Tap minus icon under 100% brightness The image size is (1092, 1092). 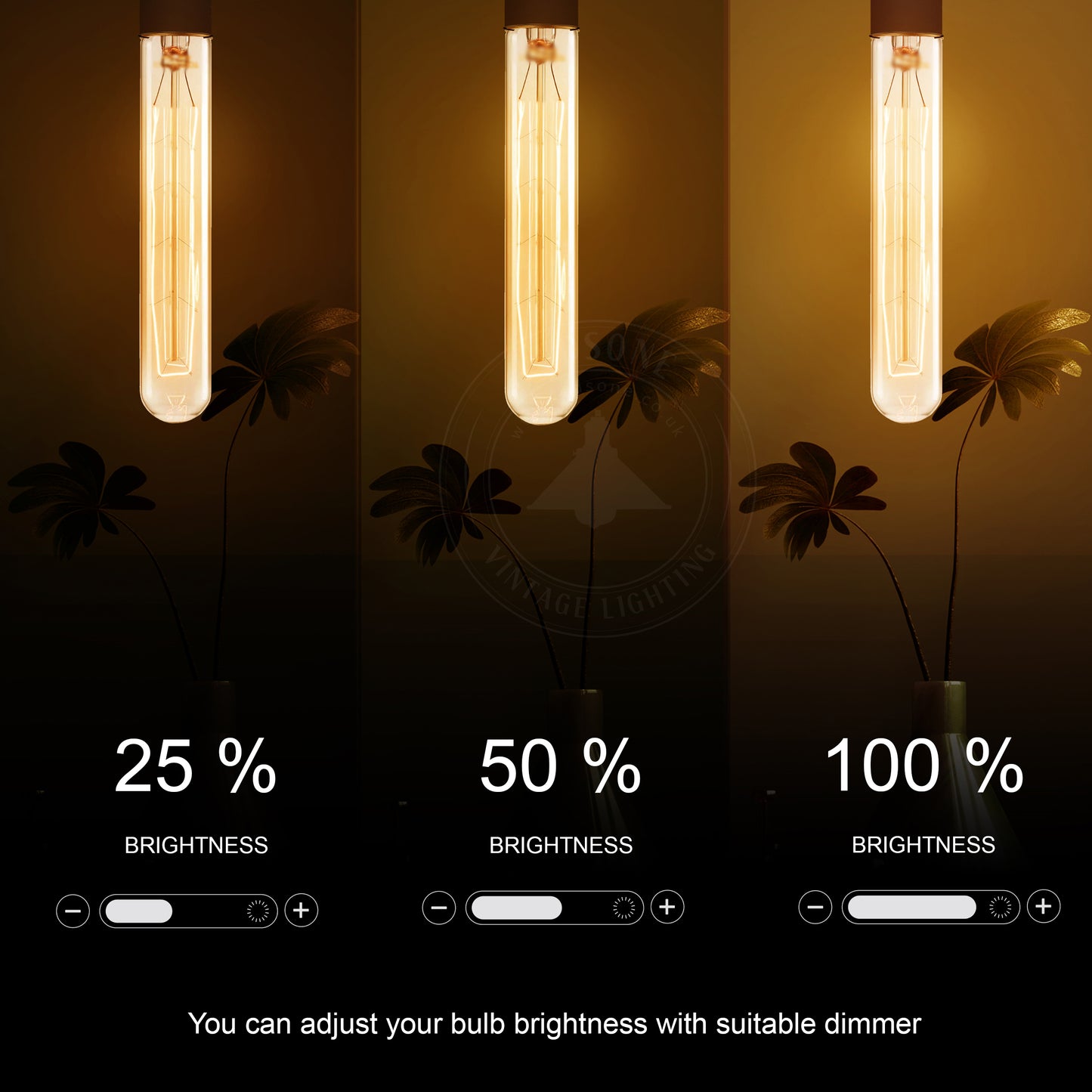coord(815,907)
